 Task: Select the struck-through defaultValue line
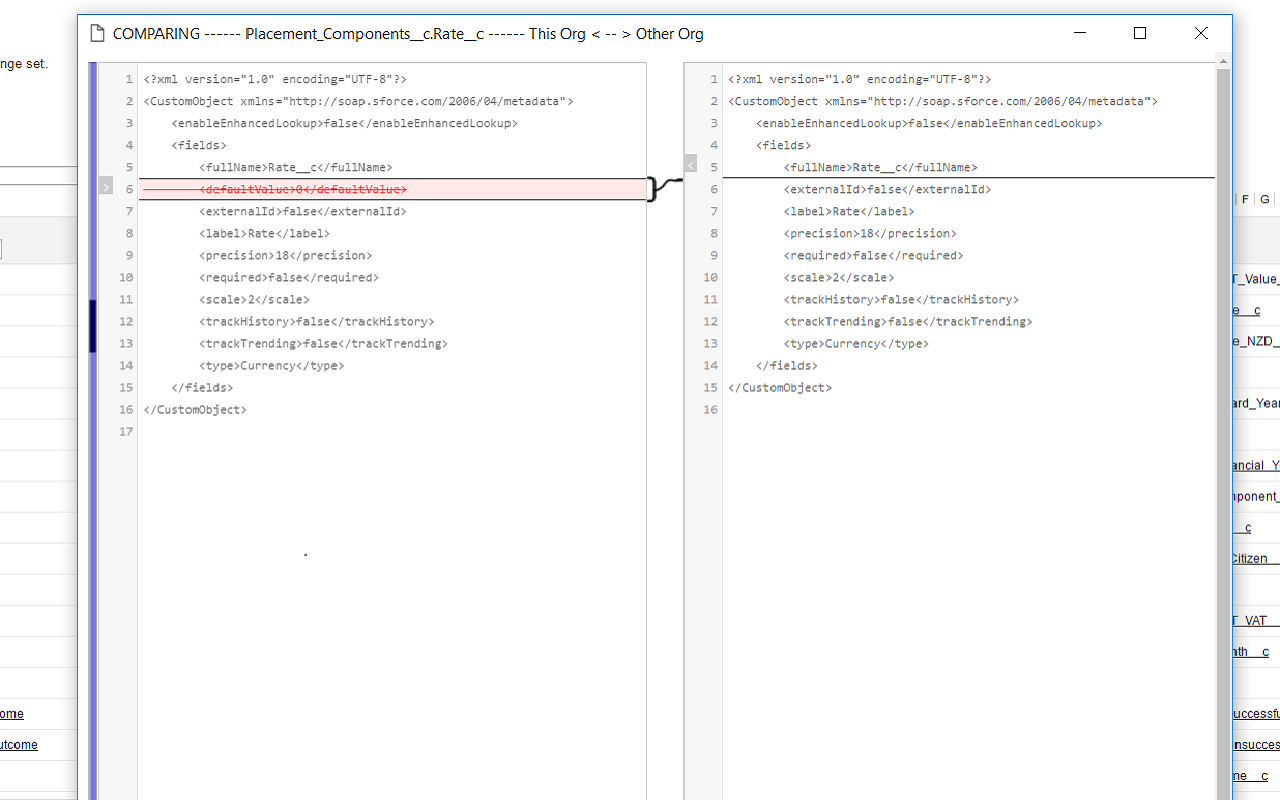coord(302,188)
